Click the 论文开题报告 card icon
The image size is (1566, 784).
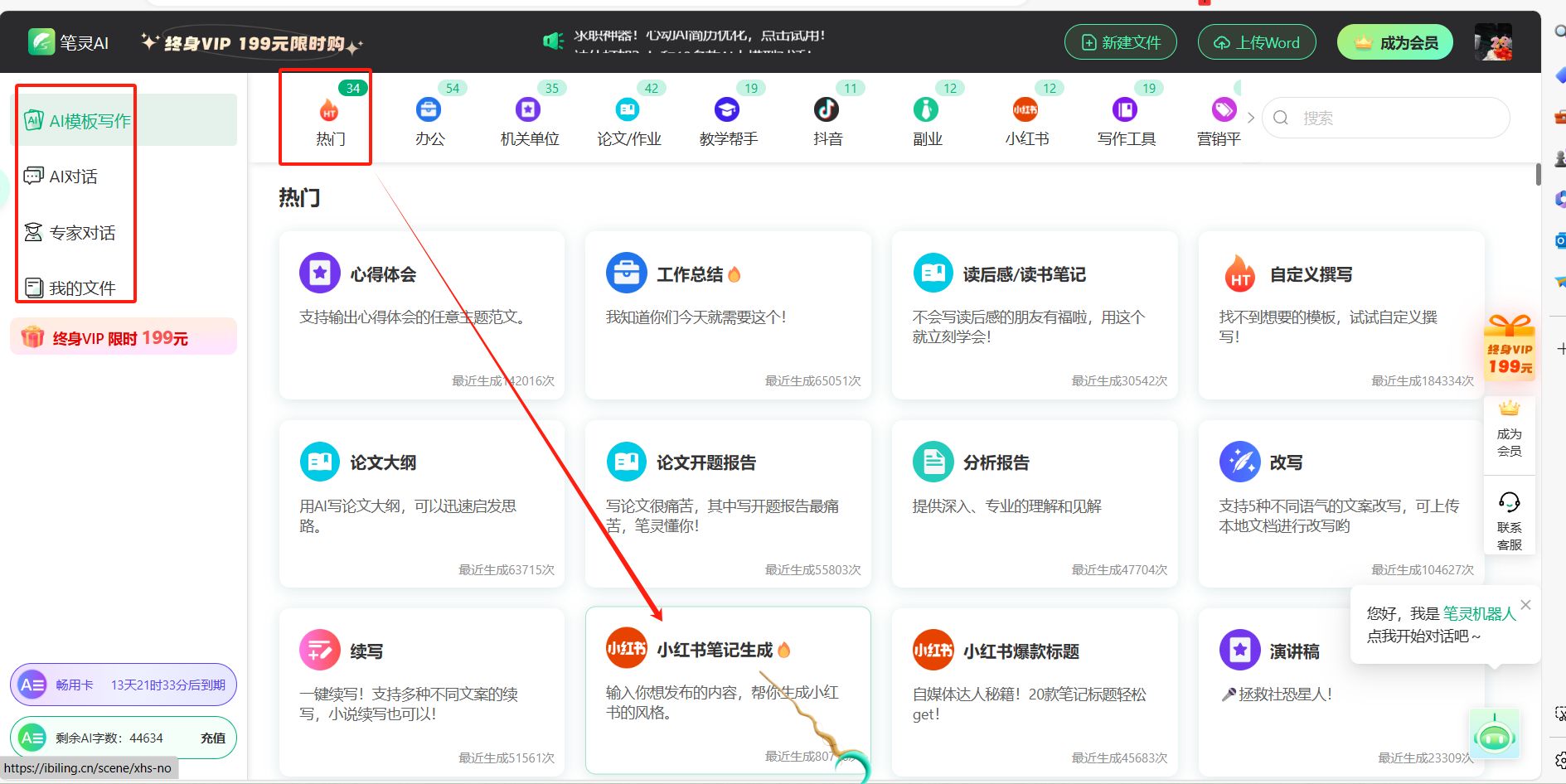(627, 462)
